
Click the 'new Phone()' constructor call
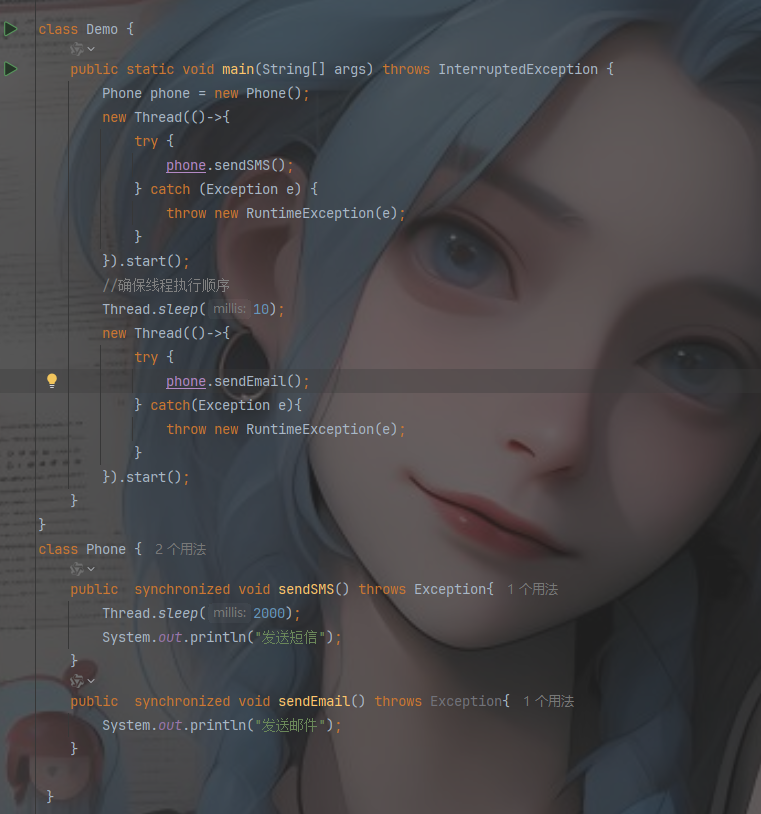[258, 93]
